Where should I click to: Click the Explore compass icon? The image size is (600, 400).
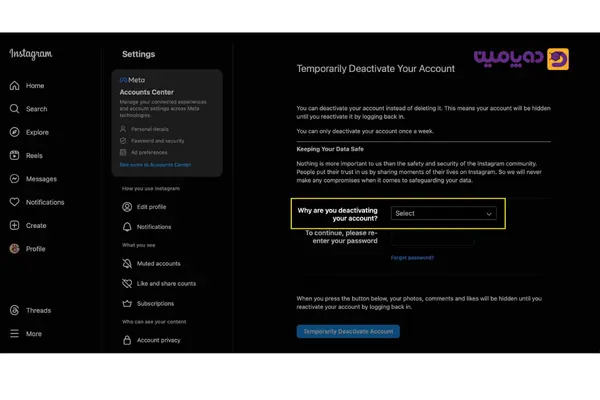(15, 132)
